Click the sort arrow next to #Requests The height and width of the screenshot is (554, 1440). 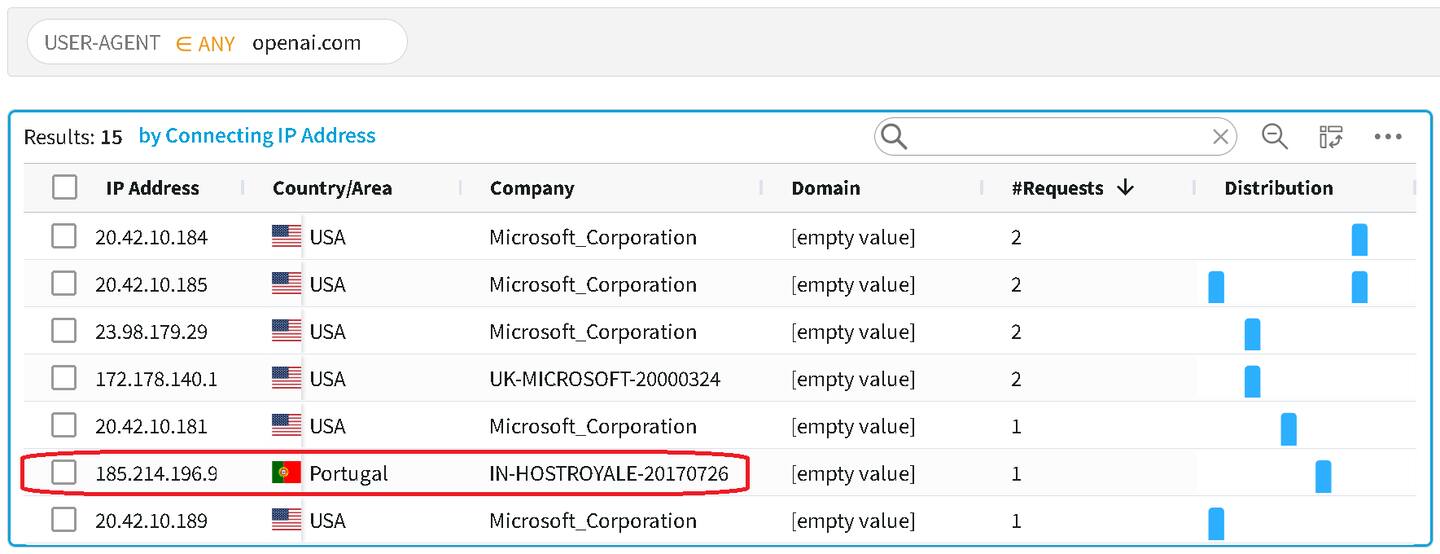[x=1125, y=188]
